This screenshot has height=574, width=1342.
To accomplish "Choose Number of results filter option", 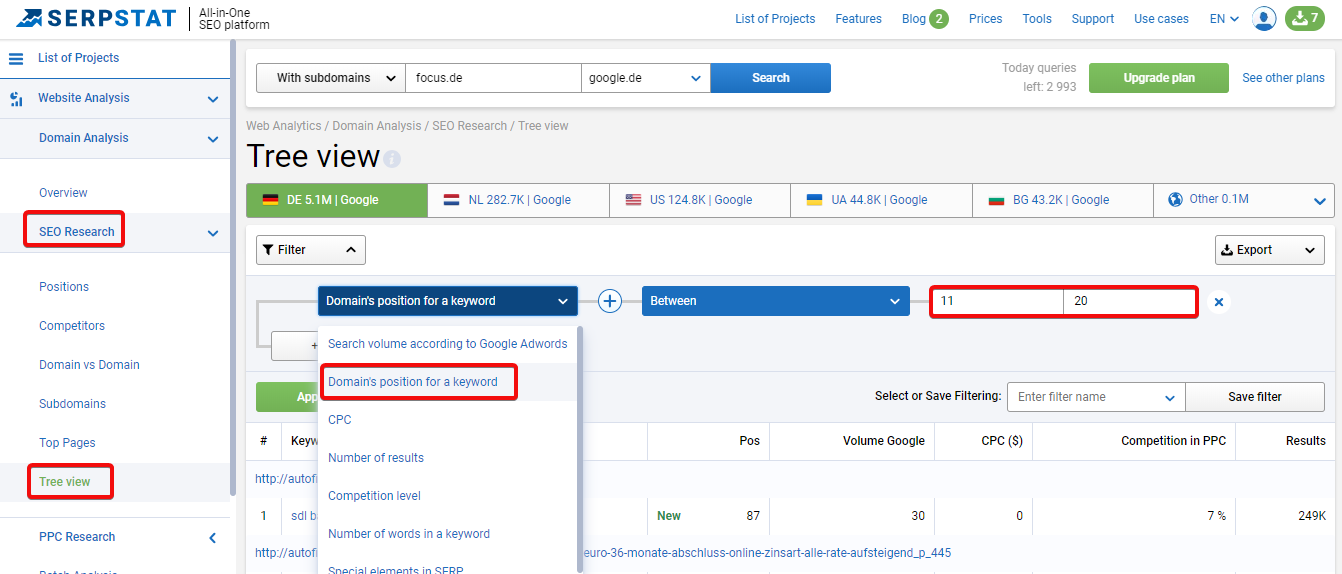I will click(x=447, y=458).
